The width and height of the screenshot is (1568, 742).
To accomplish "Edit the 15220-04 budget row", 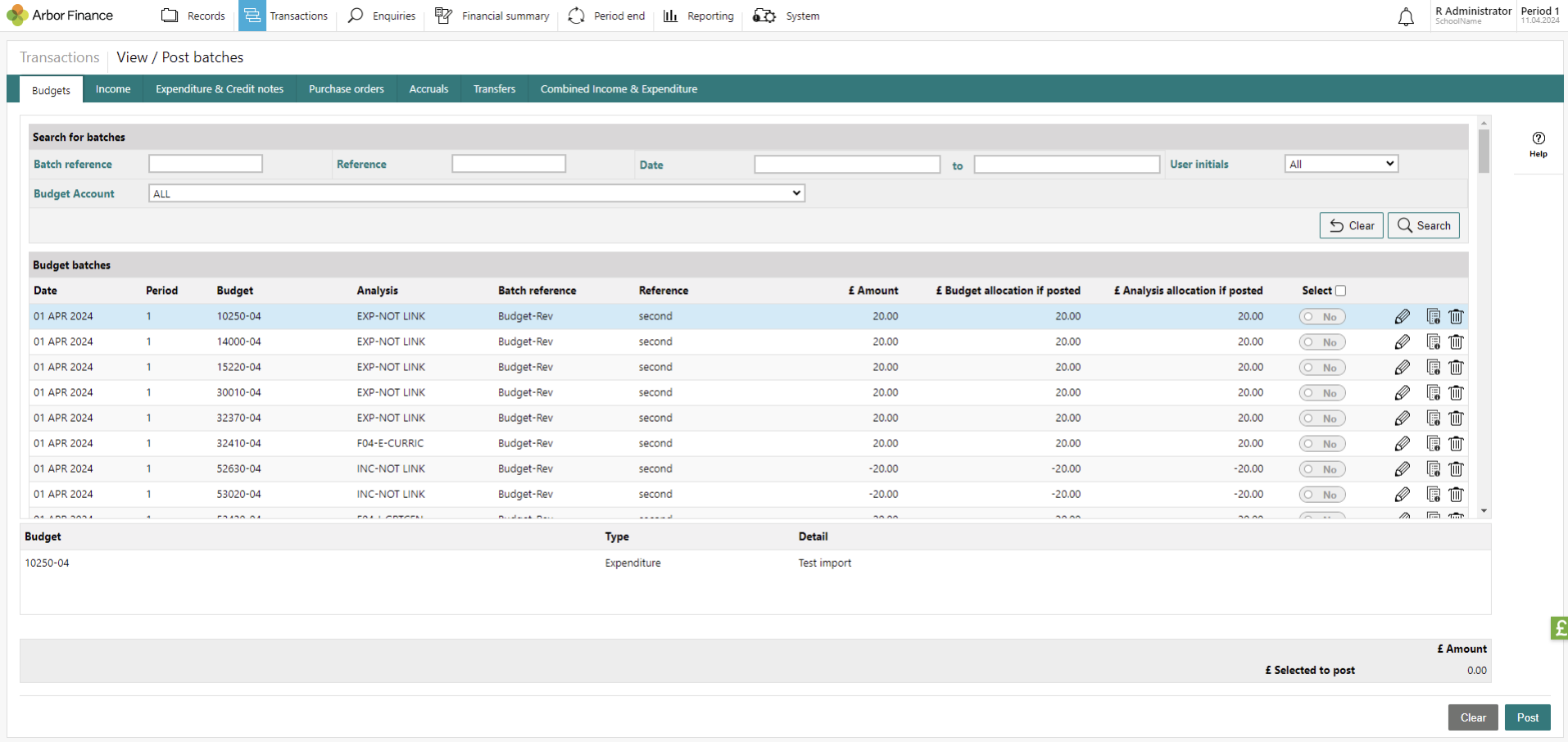I will 1403,368.
